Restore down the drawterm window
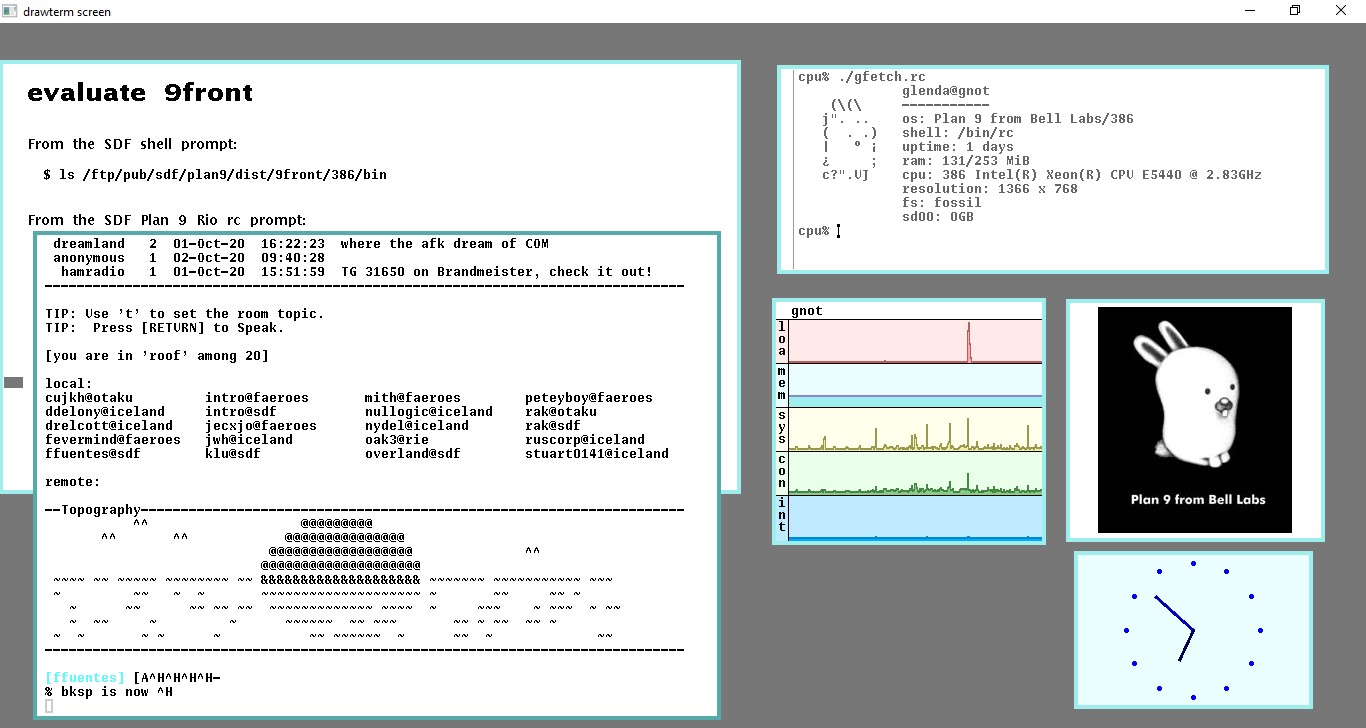 click(x=1295, y=11)
